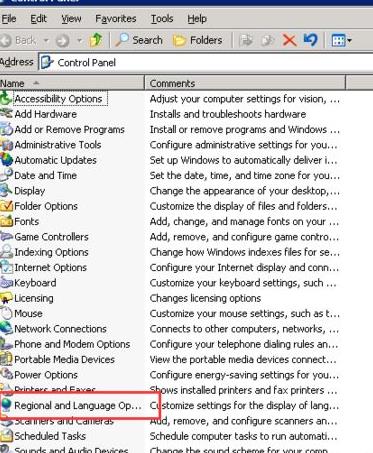Select the Phone and Modem Options icon
This screenshot has width=373, height=453.
point(6,344)
